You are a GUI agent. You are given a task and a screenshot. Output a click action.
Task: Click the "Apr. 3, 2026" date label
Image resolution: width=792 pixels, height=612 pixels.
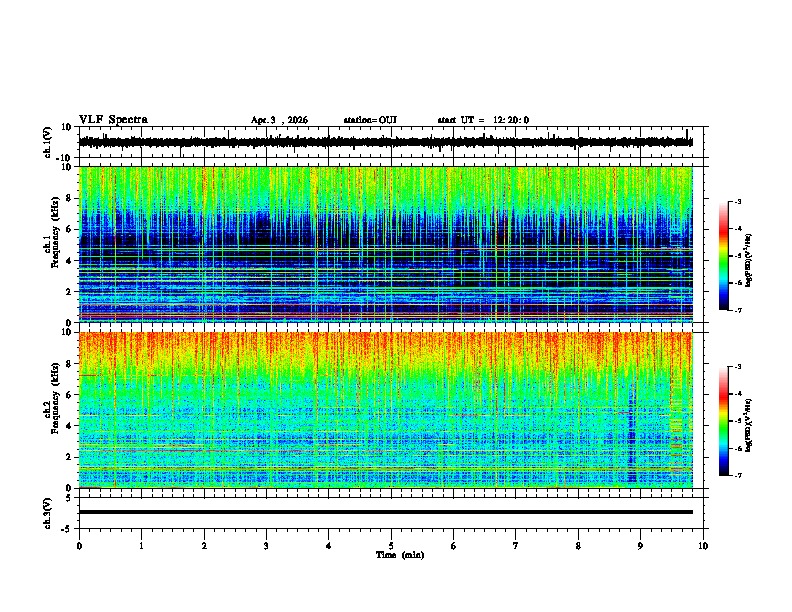pyautogui.click(x=279, y=120)
